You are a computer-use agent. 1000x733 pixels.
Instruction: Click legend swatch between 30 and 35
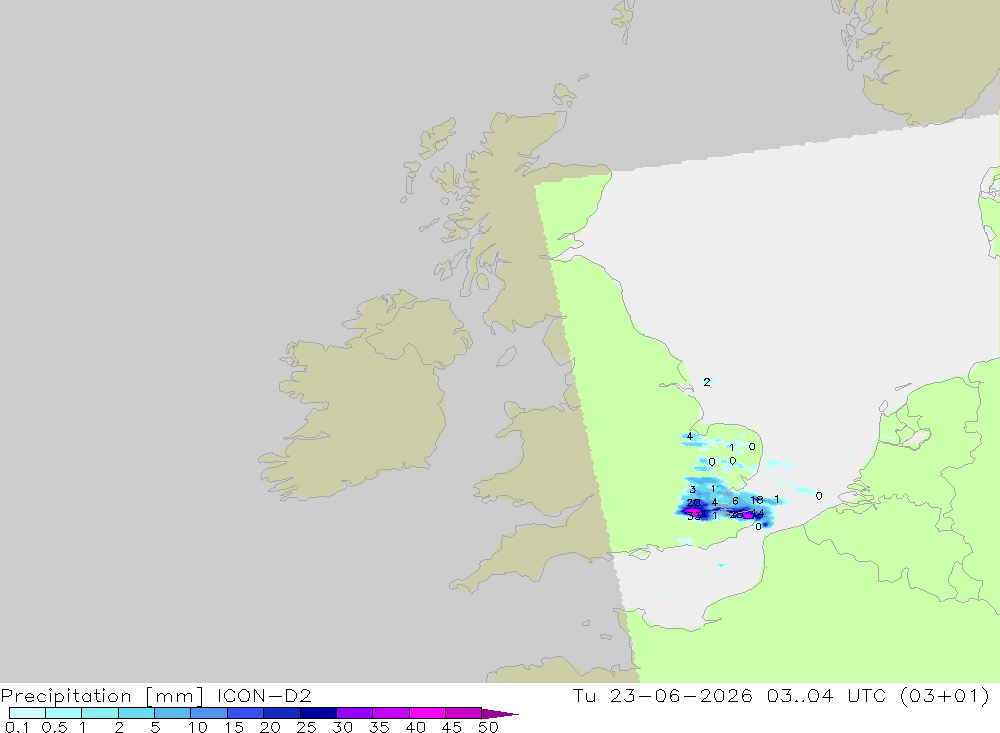pos(355,713)
